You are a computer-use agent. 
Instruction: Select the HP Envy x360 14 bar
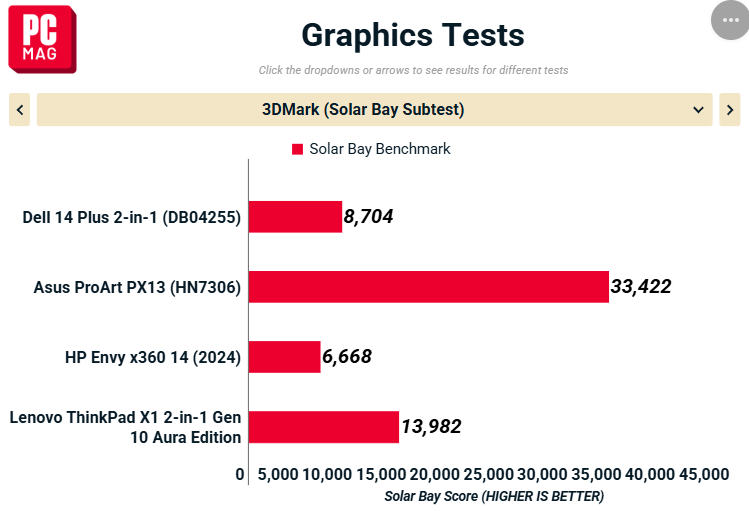[285, 357]
